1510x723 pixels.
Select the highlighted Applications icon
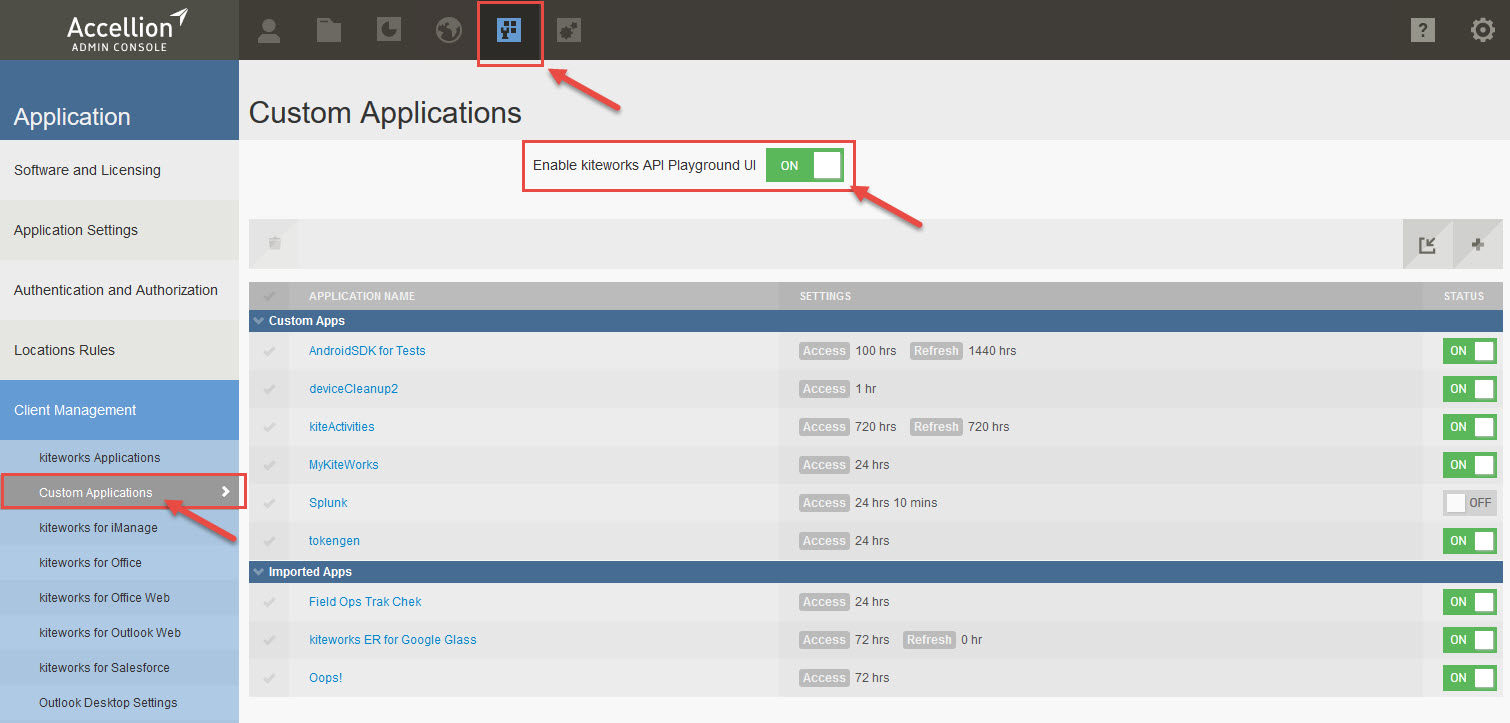coord(509,29)
